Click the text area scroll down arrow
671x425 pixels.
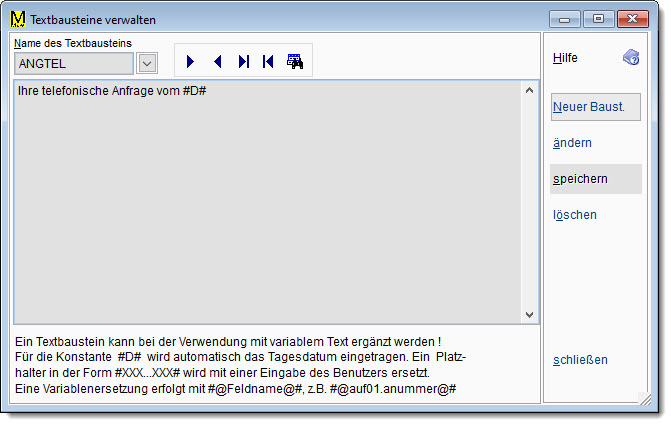click(530, 314)
